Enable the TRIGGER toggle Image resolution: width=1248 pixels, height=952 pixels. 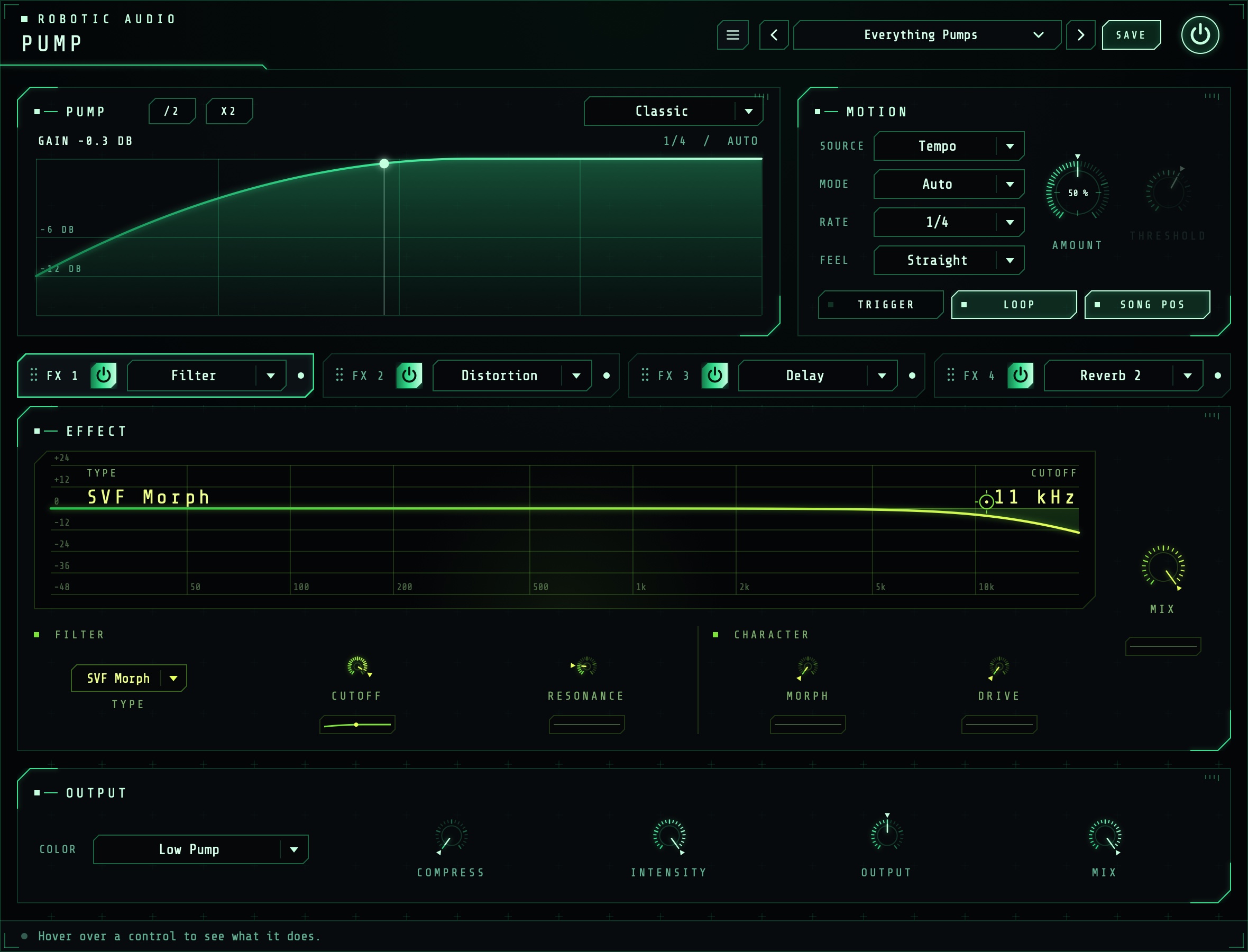coord(880,305)
